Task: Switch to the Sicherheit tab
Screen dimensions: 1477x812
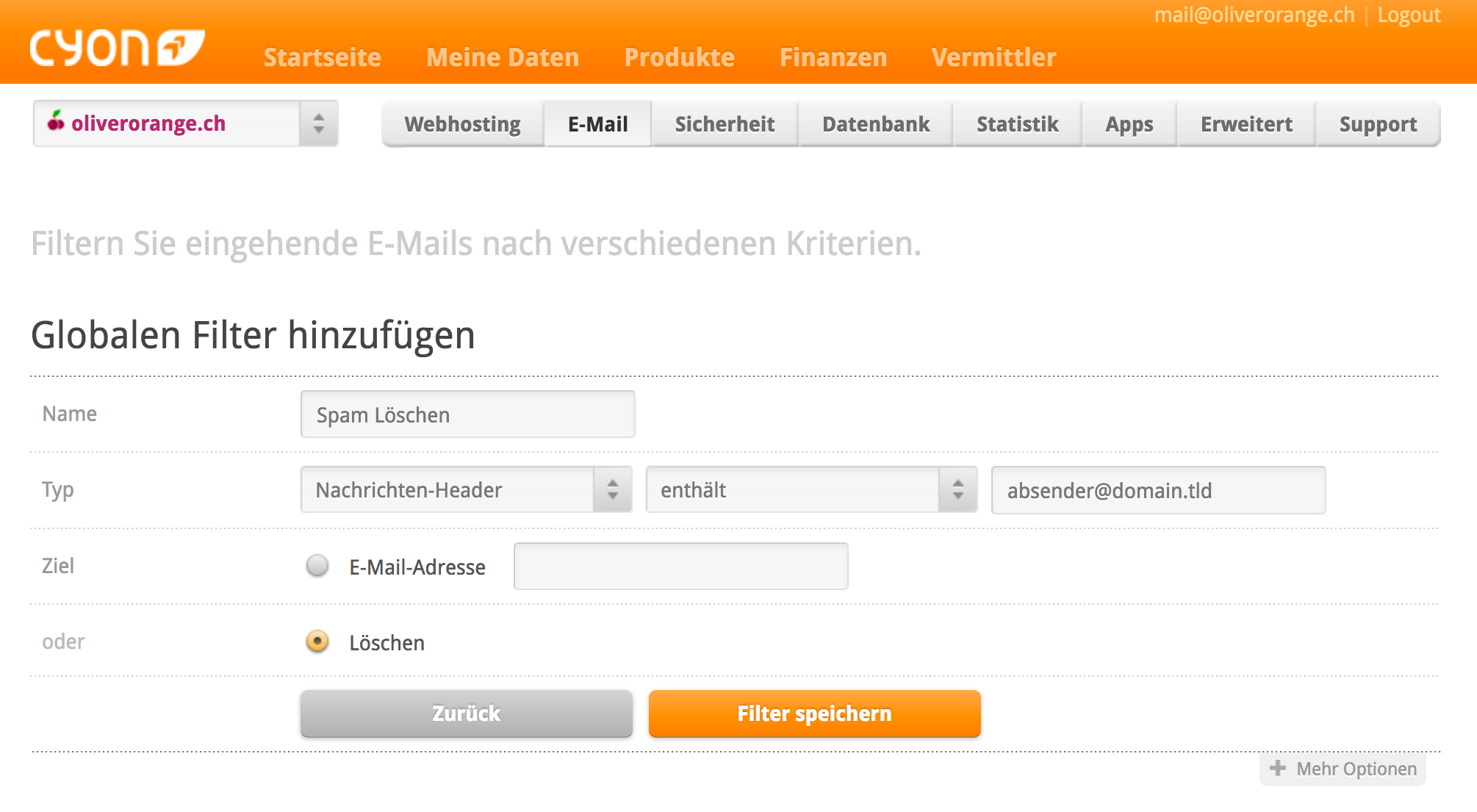Action: (725, 124)
